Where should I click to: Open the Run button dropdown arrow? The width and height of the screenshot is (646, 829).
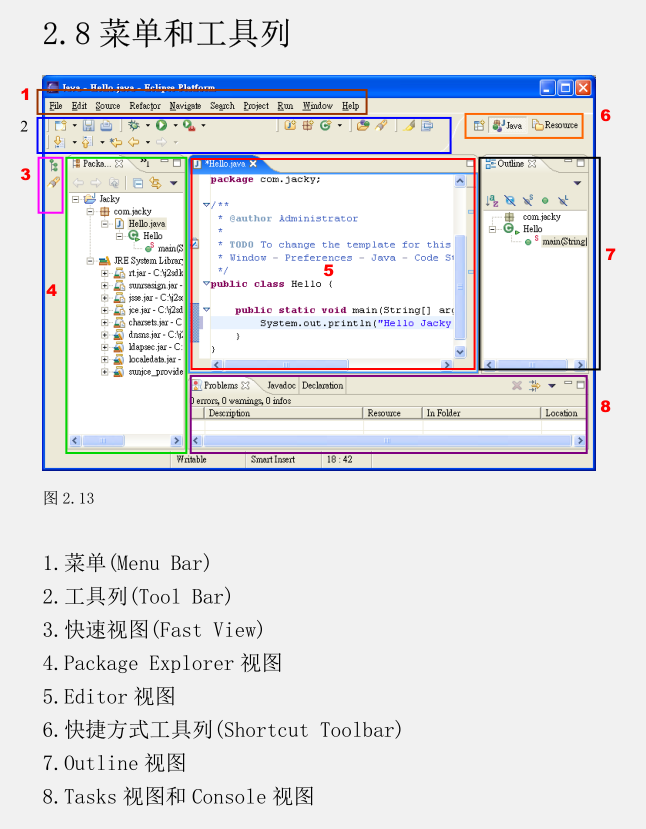pos(175,125)
